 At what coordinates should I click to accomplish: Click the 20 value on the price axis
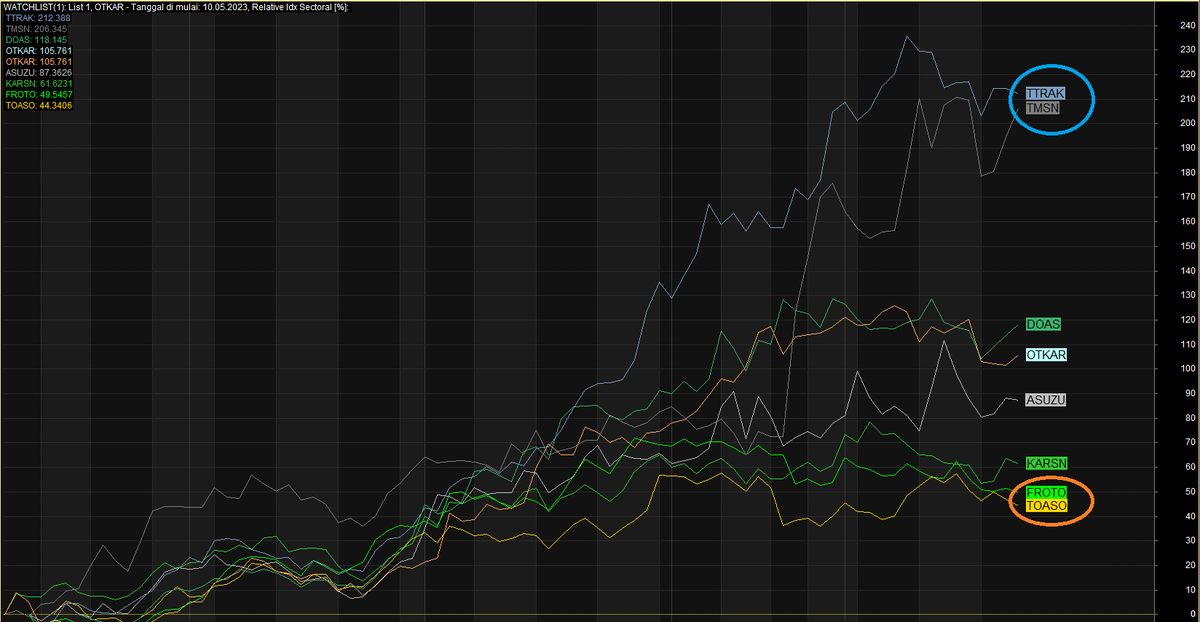1190,565
